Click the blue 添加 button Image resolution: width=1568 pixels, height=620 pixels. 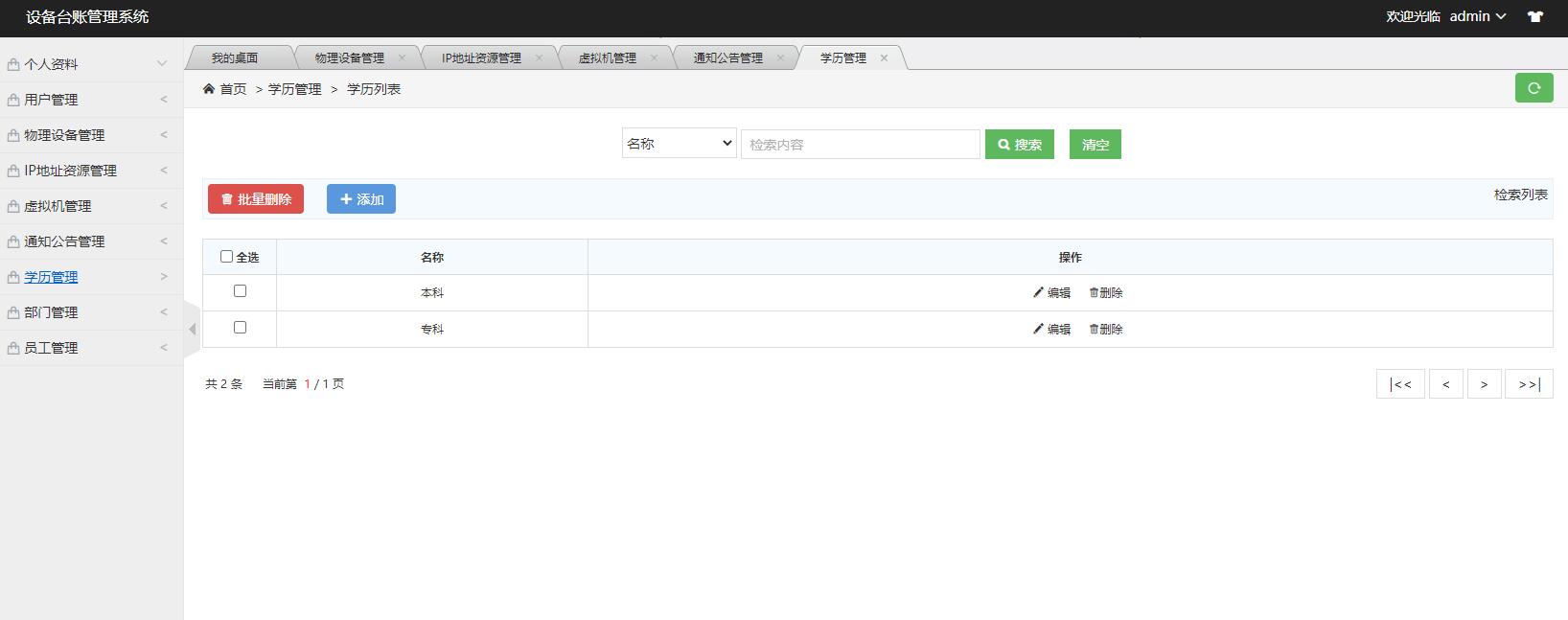tap(361, 198)
